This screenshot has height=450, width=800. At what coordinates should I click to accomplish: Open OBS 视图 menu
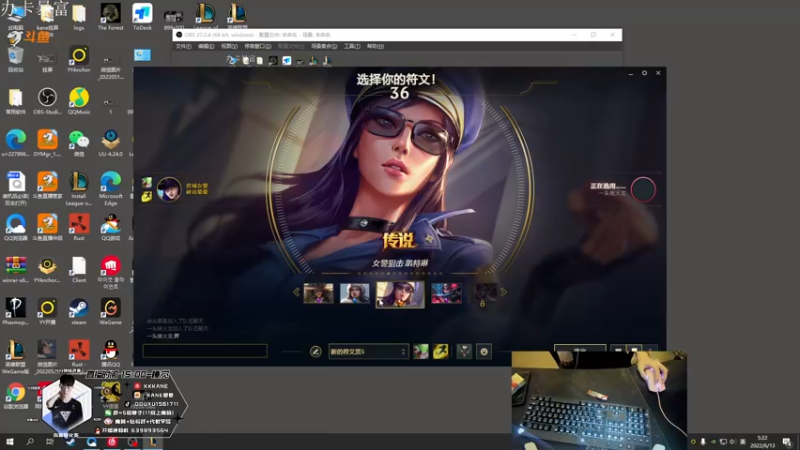click(229, 46)
